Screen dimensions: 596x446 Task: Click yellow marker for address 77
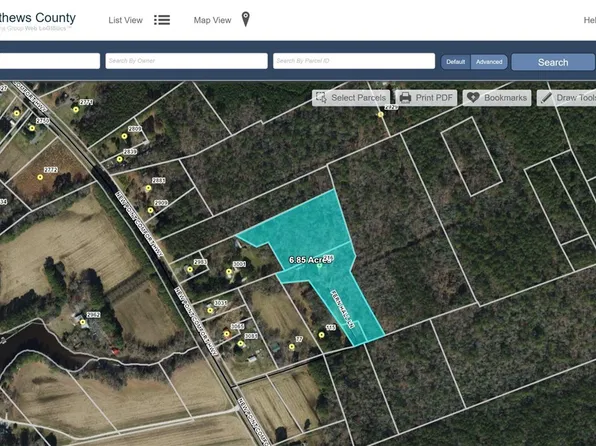(292, 346)
